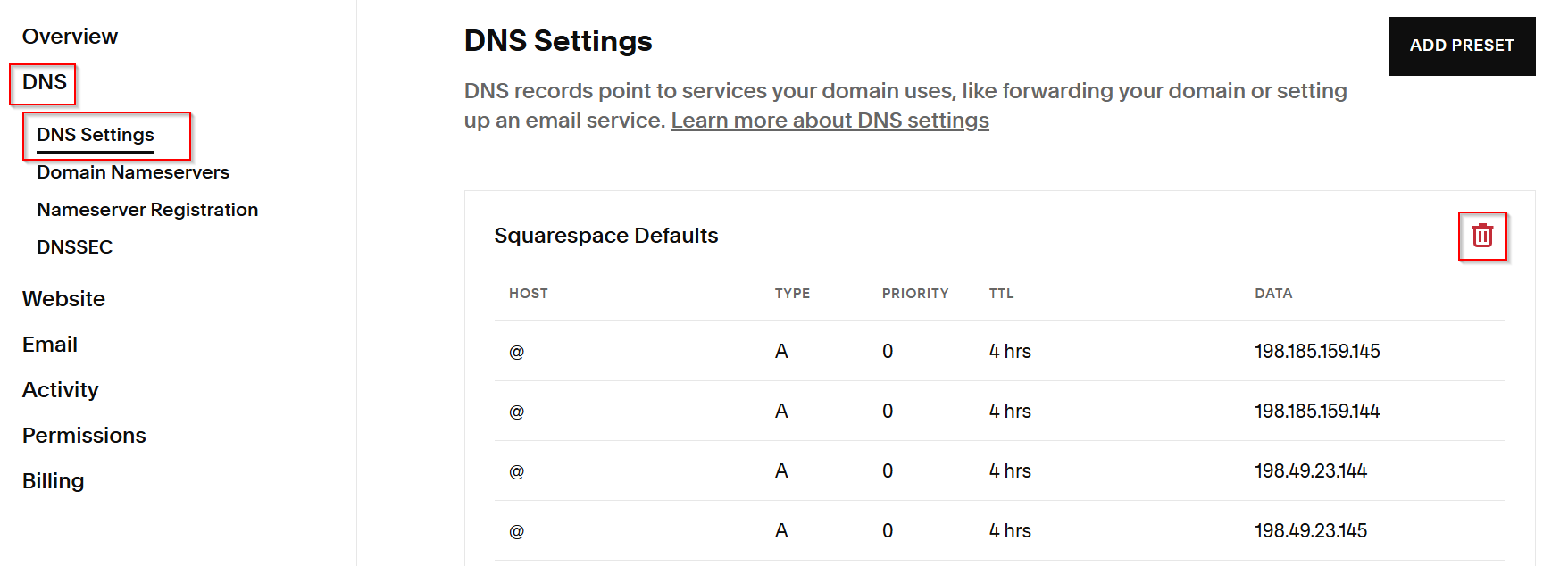Open Nameserver Registration page

click(147, 210)
